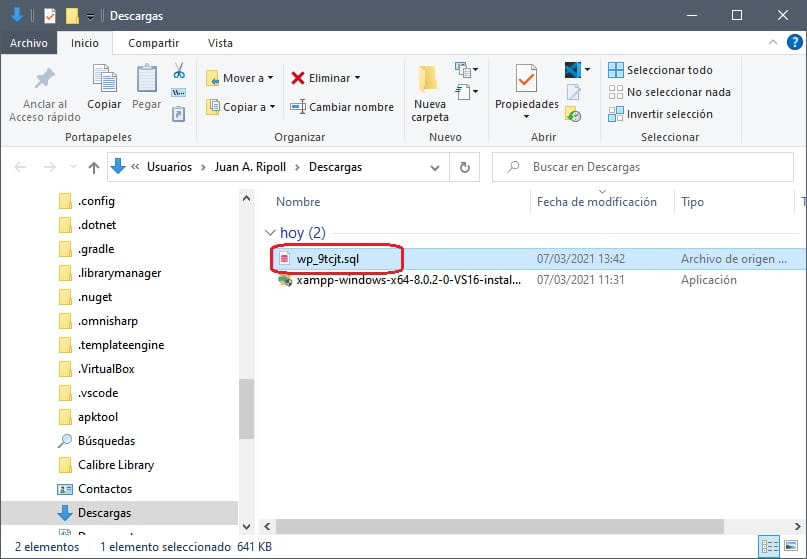This screenshot has height=559, width=807.
Task: Click Descargas in the address path
Action: coord(335,167)
